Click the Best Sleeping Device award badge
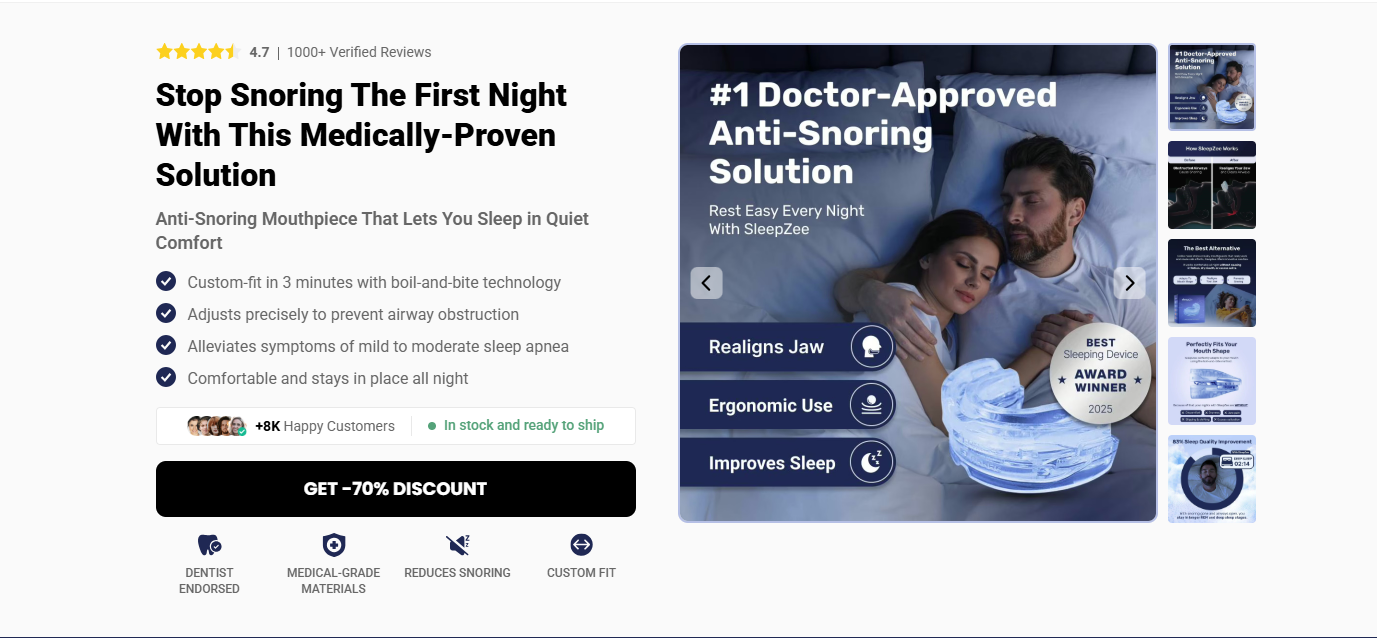This screenshot has height=638, width=1377. click(1100, 375)
